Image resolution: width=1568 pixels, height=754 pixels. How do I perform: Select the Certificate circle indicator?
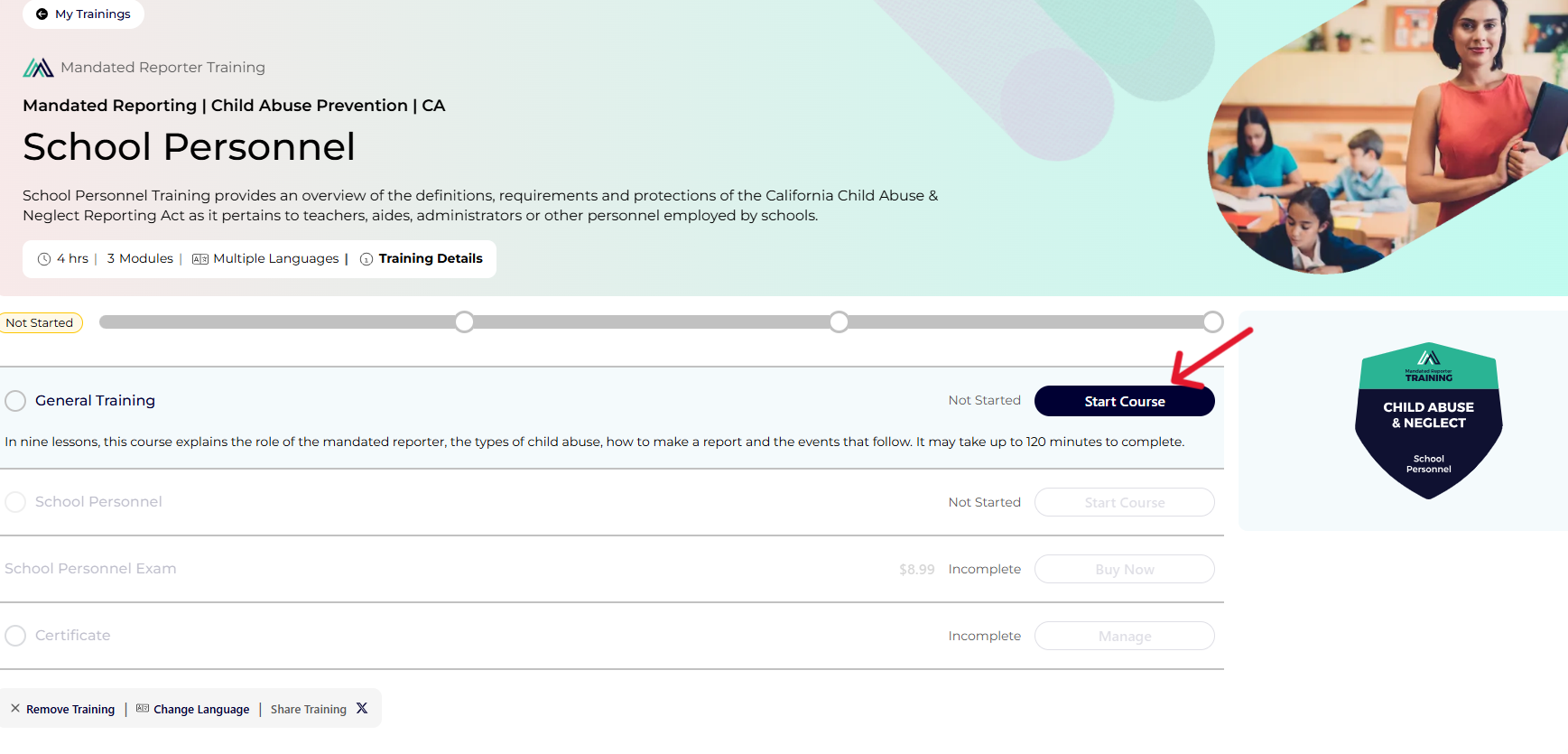[15, 636]
